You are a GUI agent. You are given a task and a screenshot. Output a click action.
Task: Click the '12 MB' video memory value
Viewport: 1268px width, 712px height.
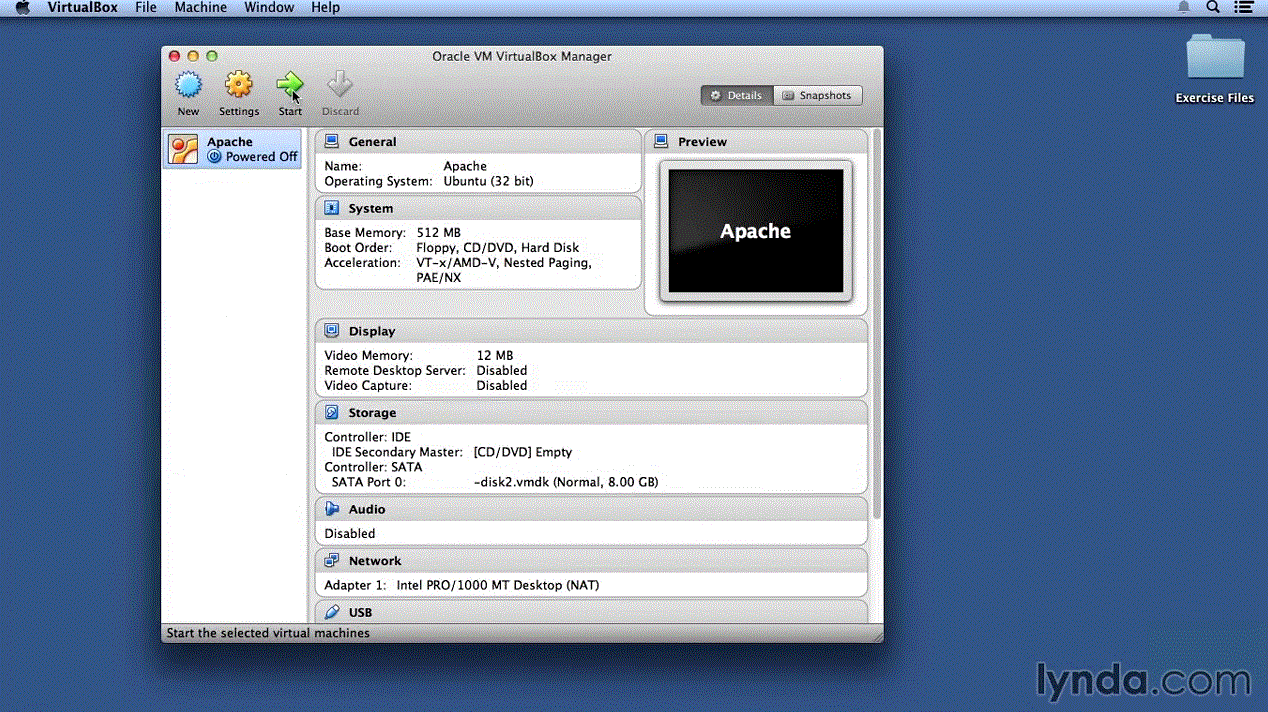pyautogui.click(x=494, y=355)
